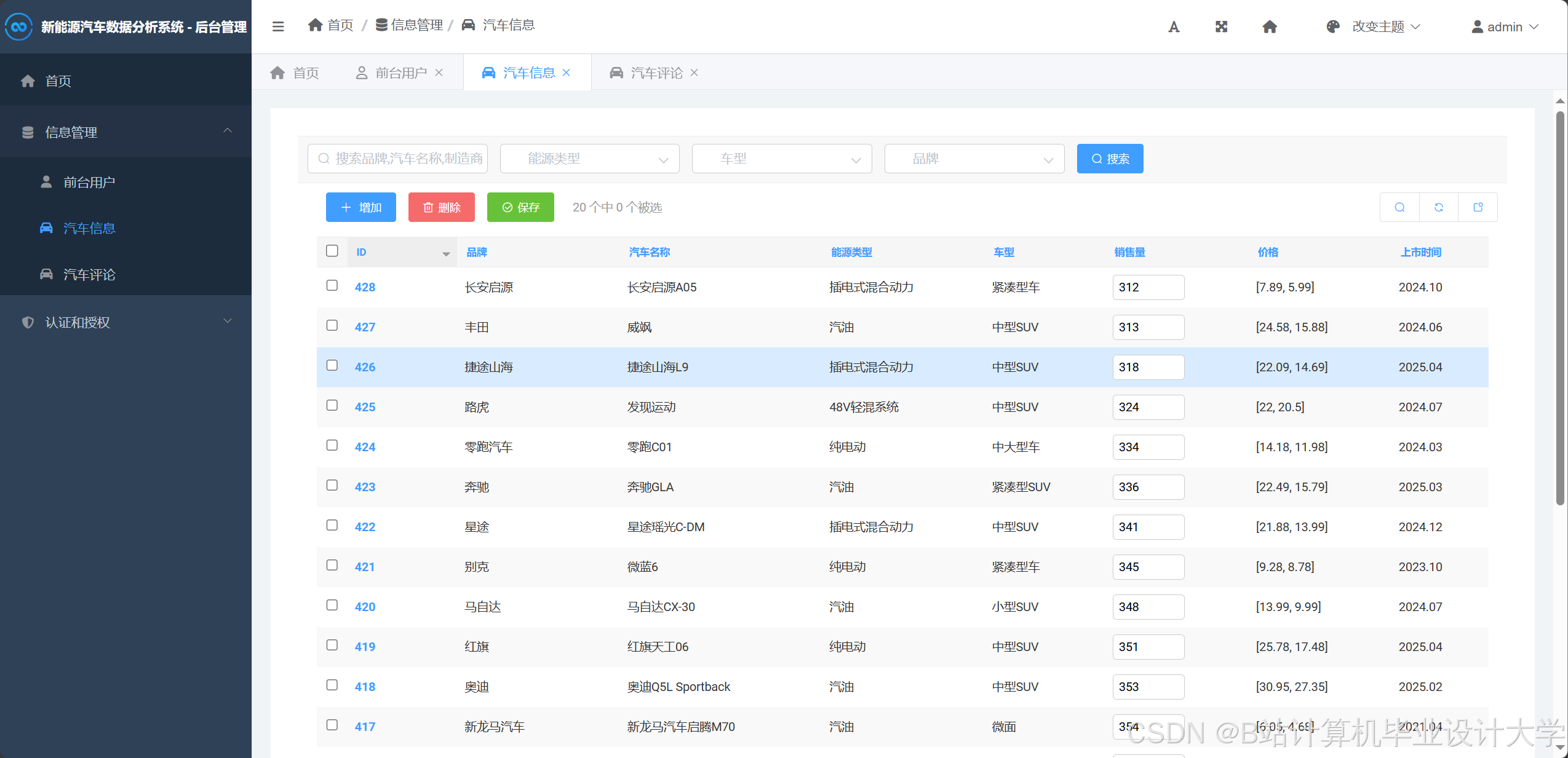This screenshot has width=1568, height=758.
Task: Open the 能源类型 dropdown filter
Action: click(x=589, y=159)
